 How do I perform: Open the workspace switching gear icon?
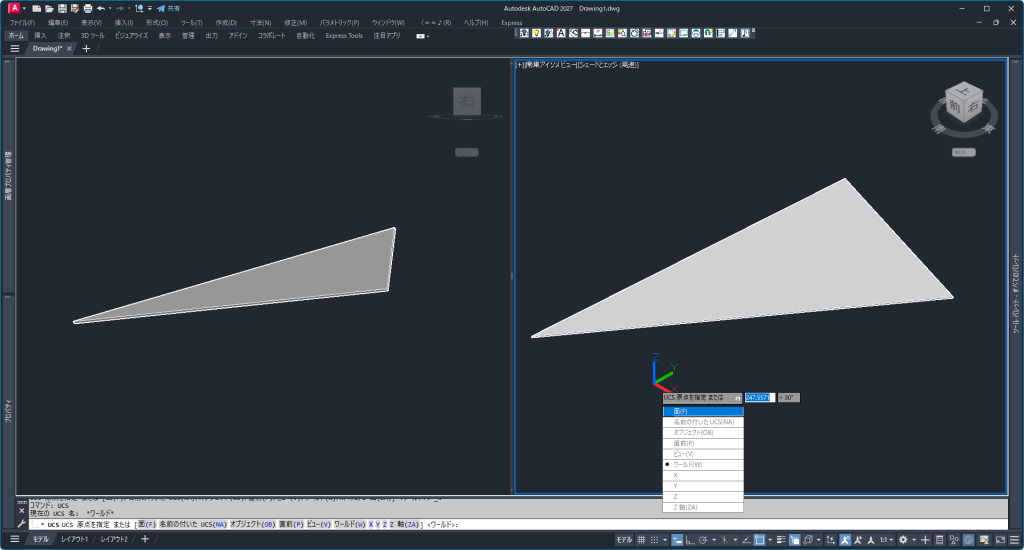click(903, 540)
